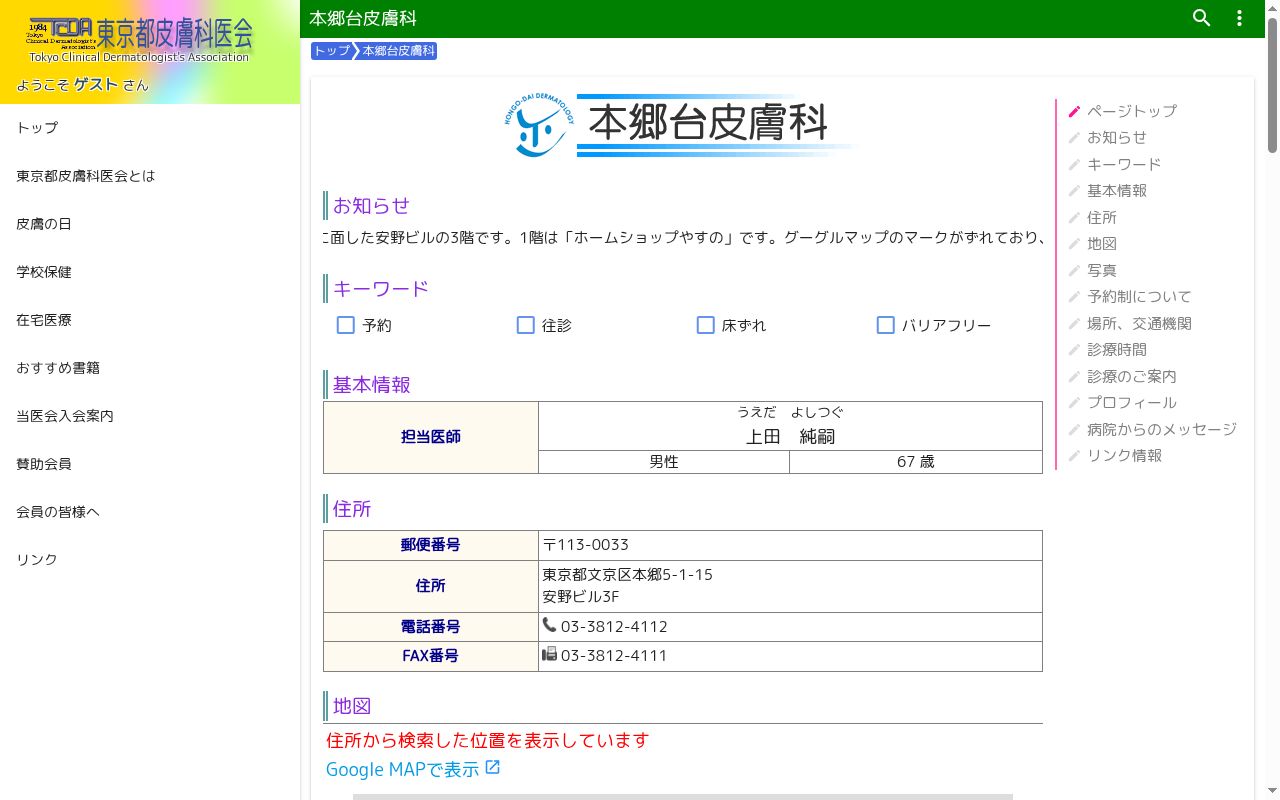Jump to 住所 in page contents
1280x800 pixels.
[1102, 217]
